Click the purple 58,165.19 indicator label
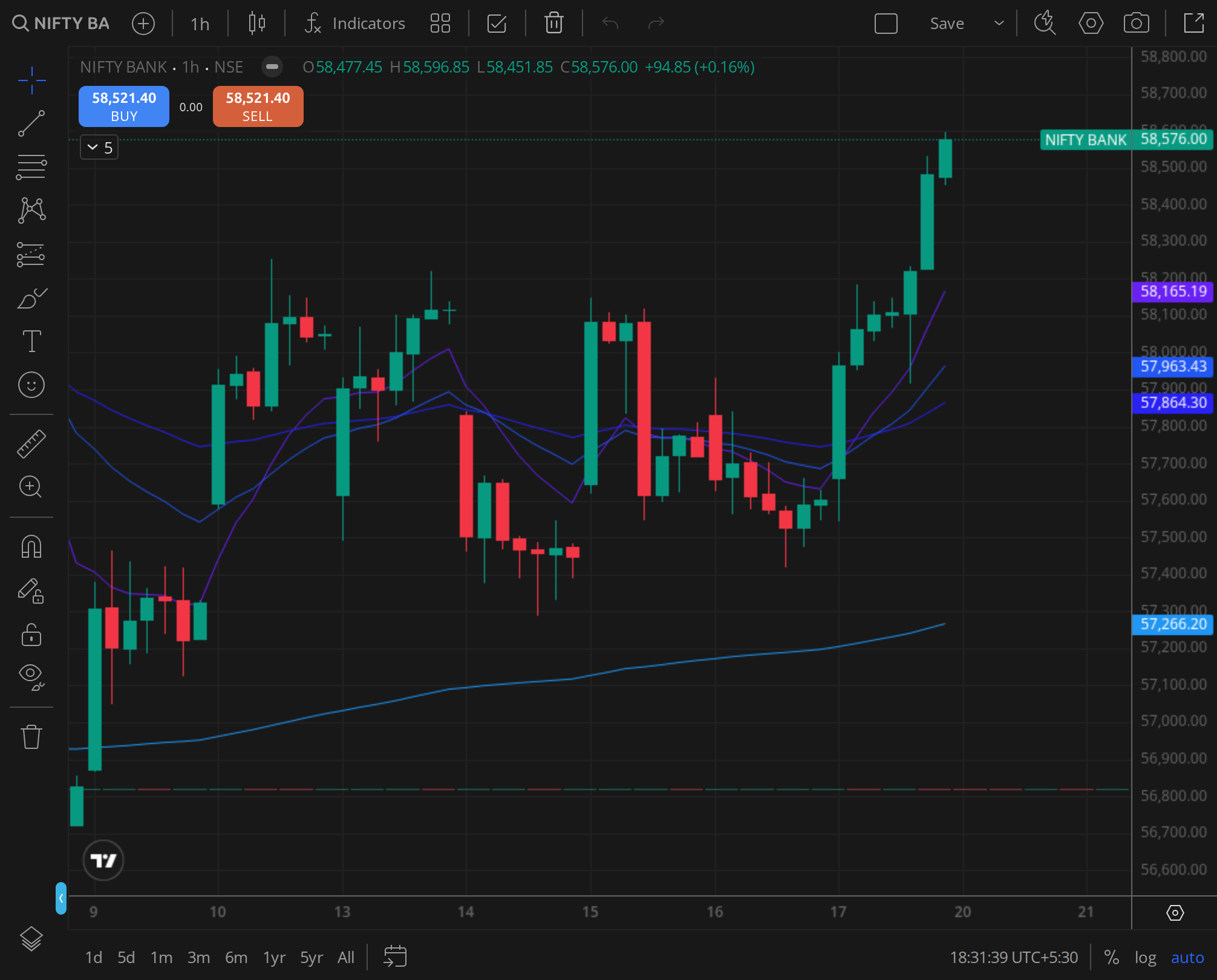 pos(1173,292)
